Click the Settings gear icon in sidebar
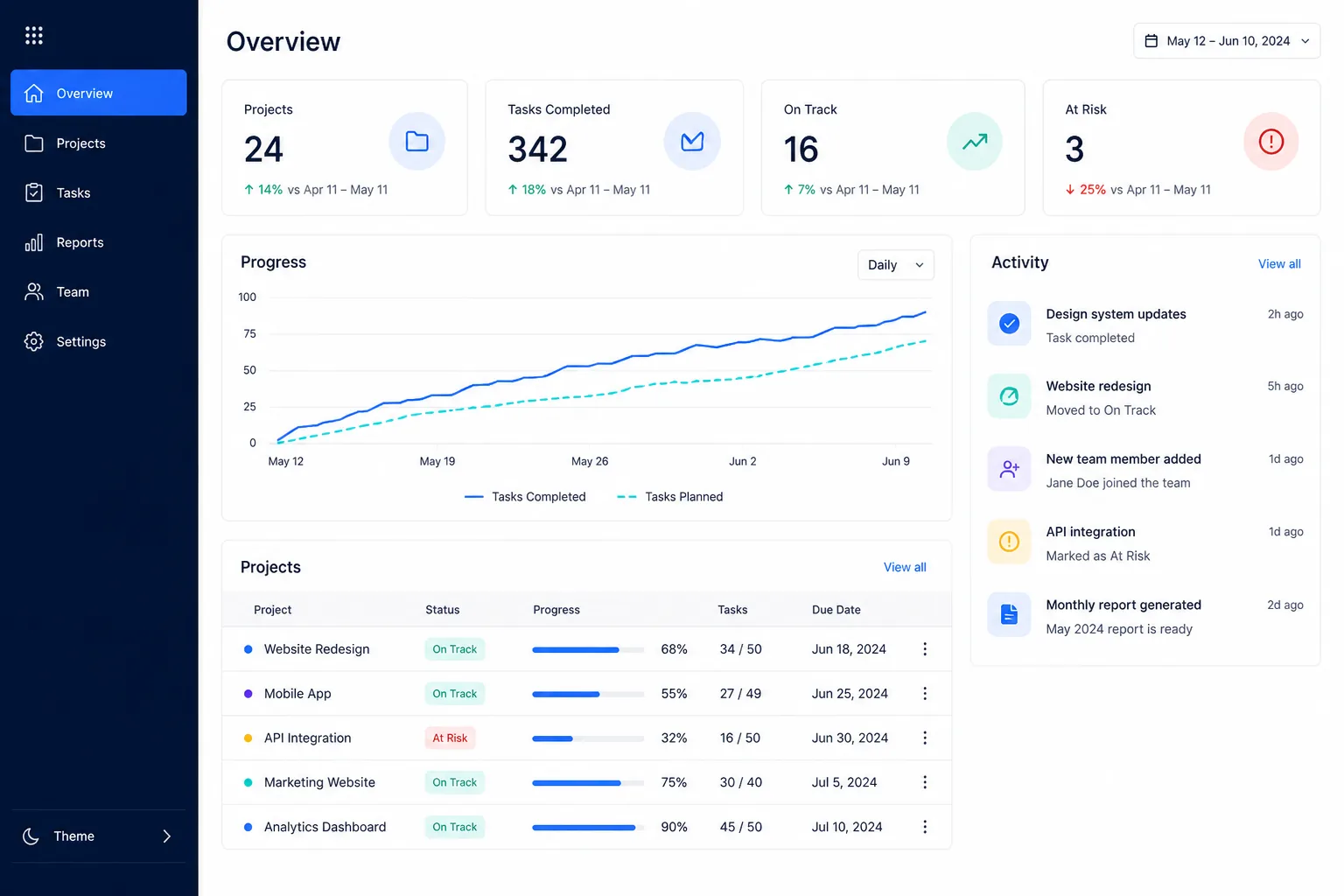The height and width of the screenshot is (896, 1344). (33, 341)
